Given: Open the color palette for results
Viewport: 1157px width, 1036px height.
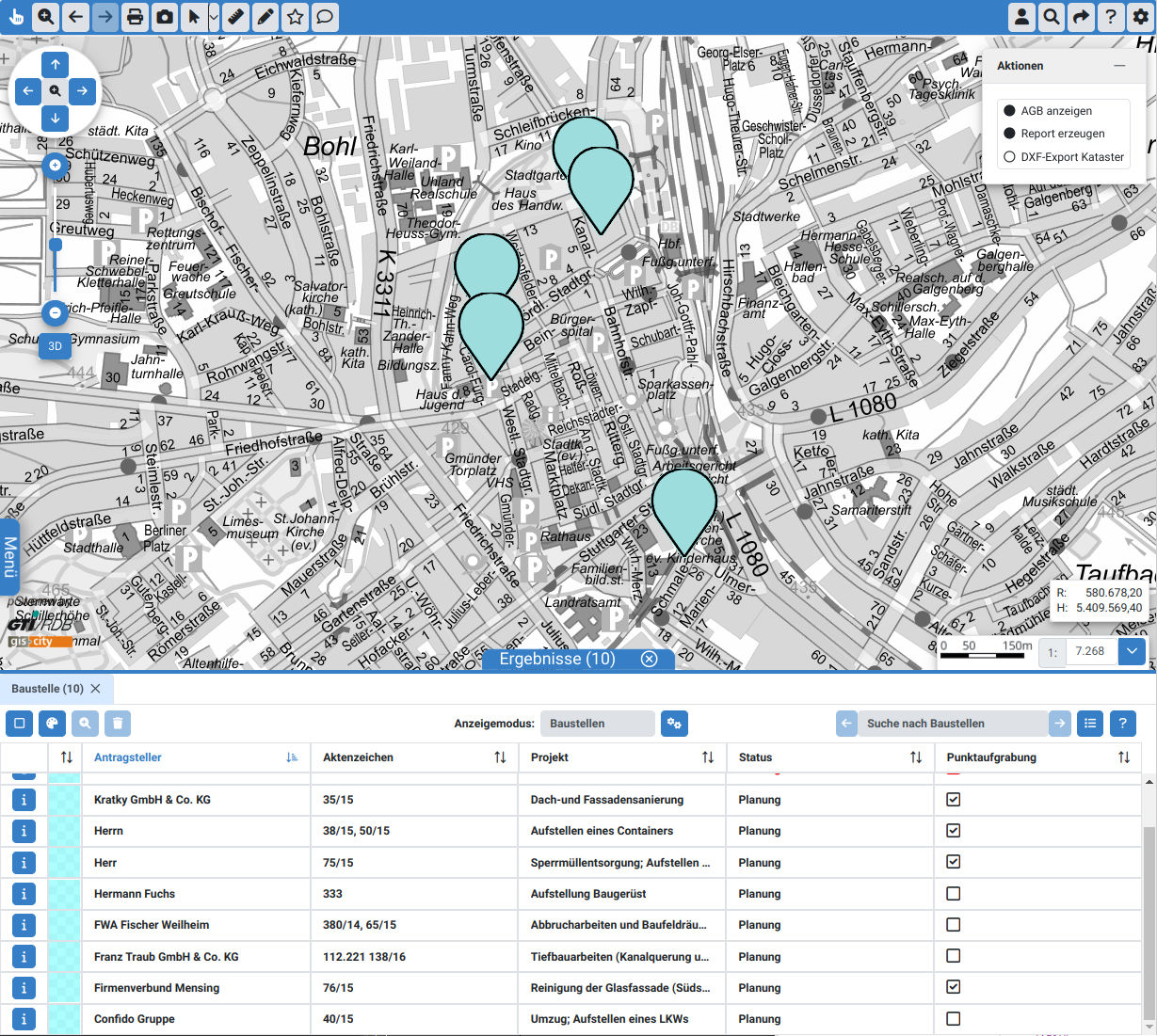Looking at the screenshot, I should click(52, 724).
